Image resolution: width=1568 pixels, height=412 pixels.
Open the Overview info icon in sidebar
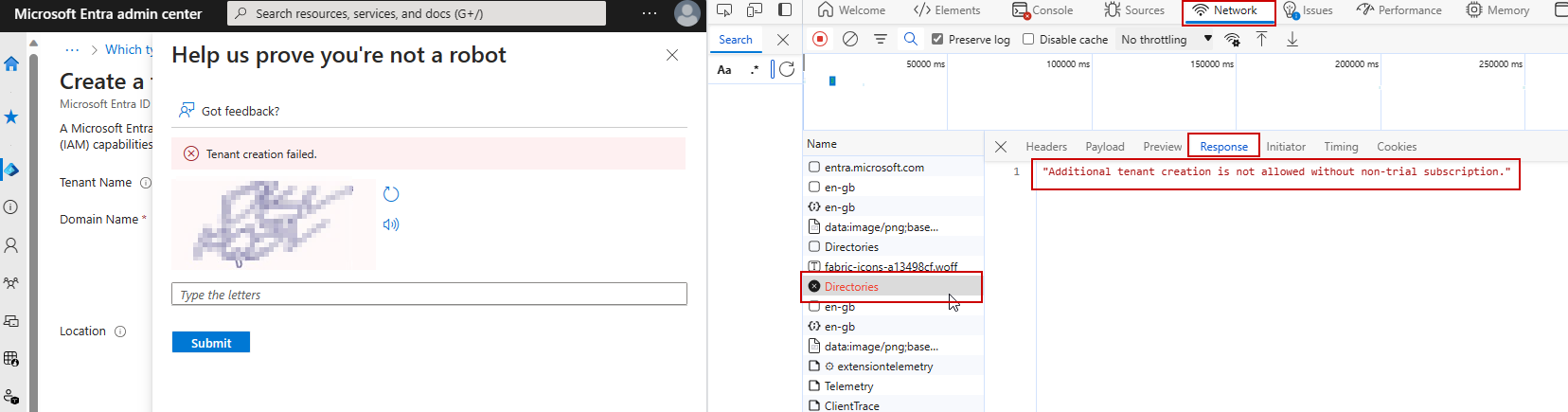pos(11,206)
